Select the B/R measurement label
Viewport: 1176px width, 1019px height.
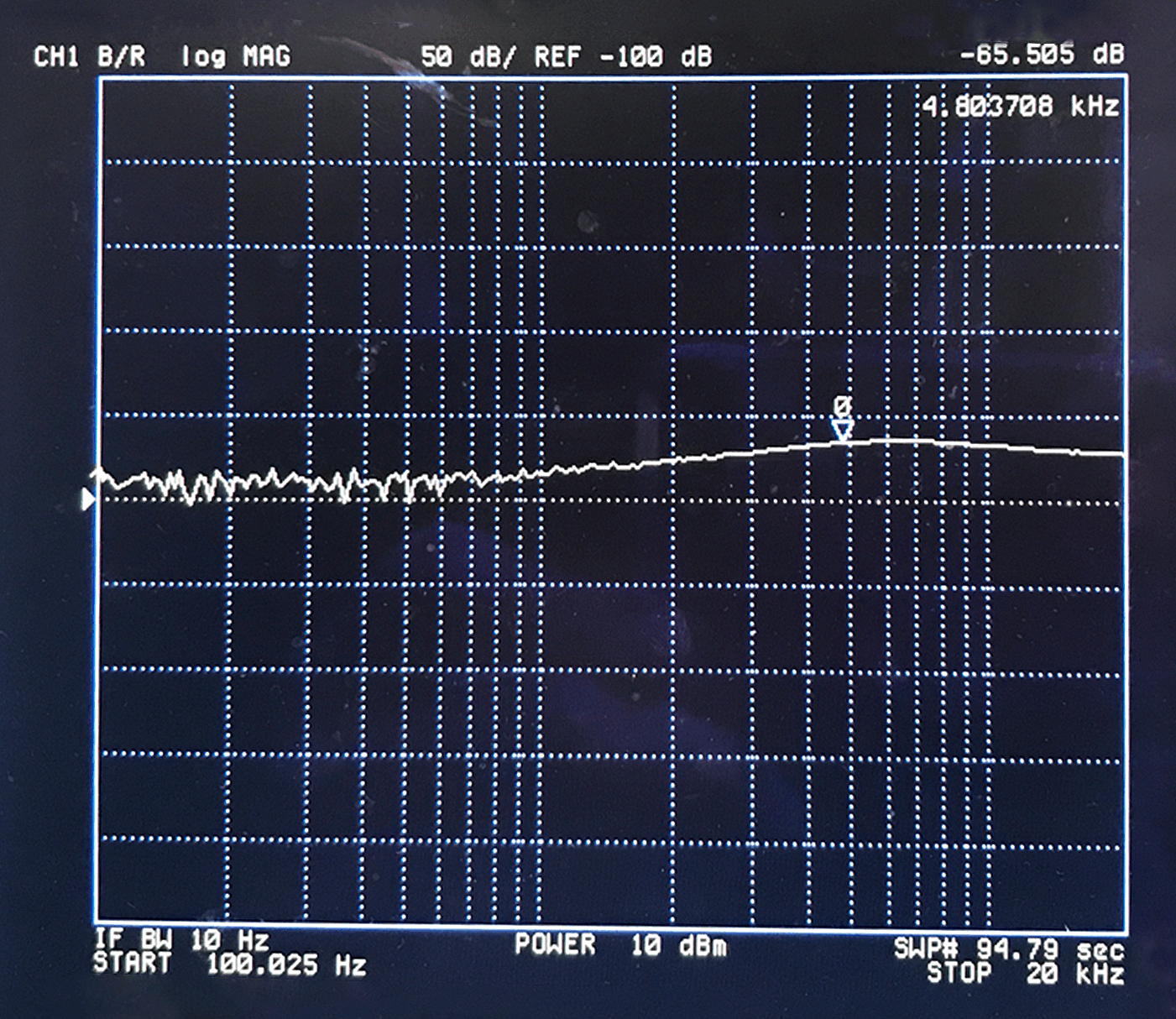click(x=121, y=57)
